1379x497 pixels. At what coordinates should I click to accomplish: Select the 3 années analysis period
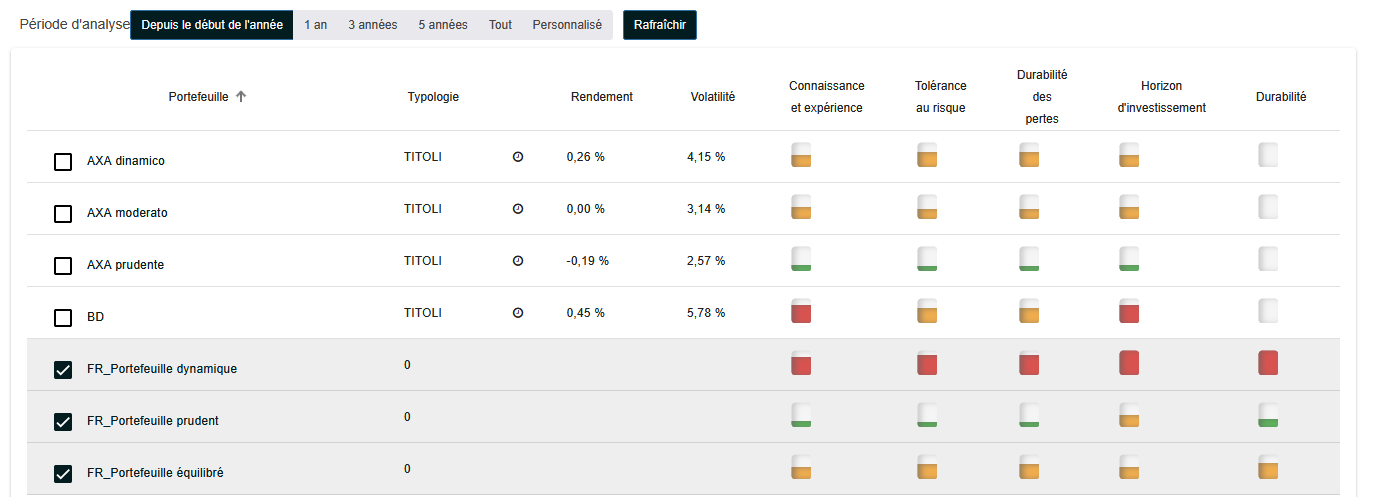[372, 25]
